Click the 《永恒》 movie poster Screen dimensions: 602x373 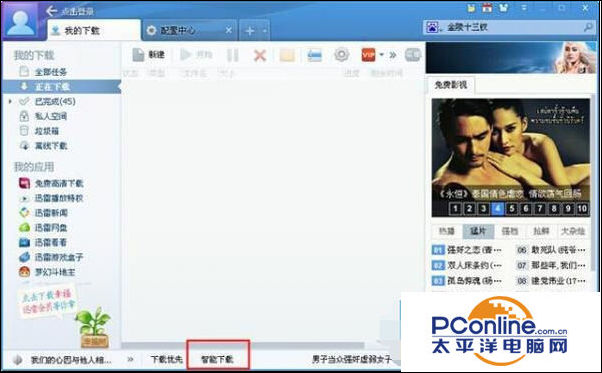511,157
